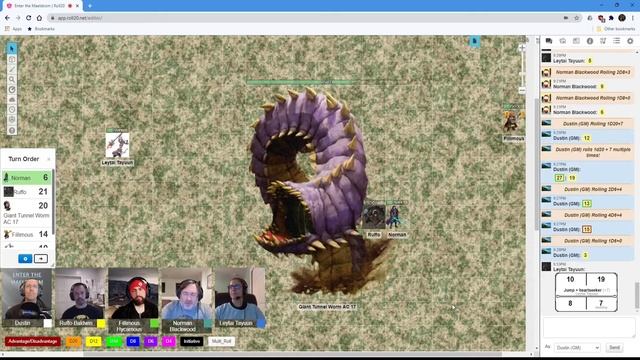The image size is (640, 360).
Task: Run the white Multi_Roll macro
Action: tap(221, 341)
